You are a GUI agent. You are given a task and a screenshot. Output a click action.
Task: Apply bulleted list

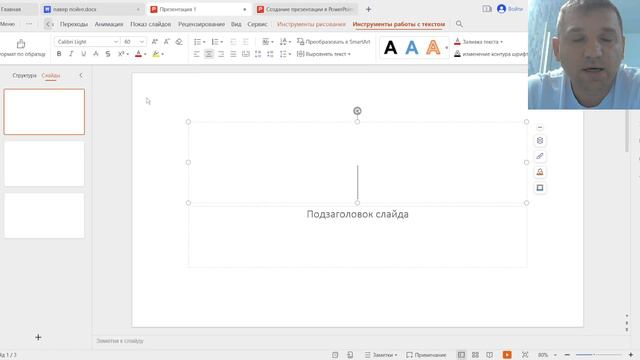click(x=197, y=42)
